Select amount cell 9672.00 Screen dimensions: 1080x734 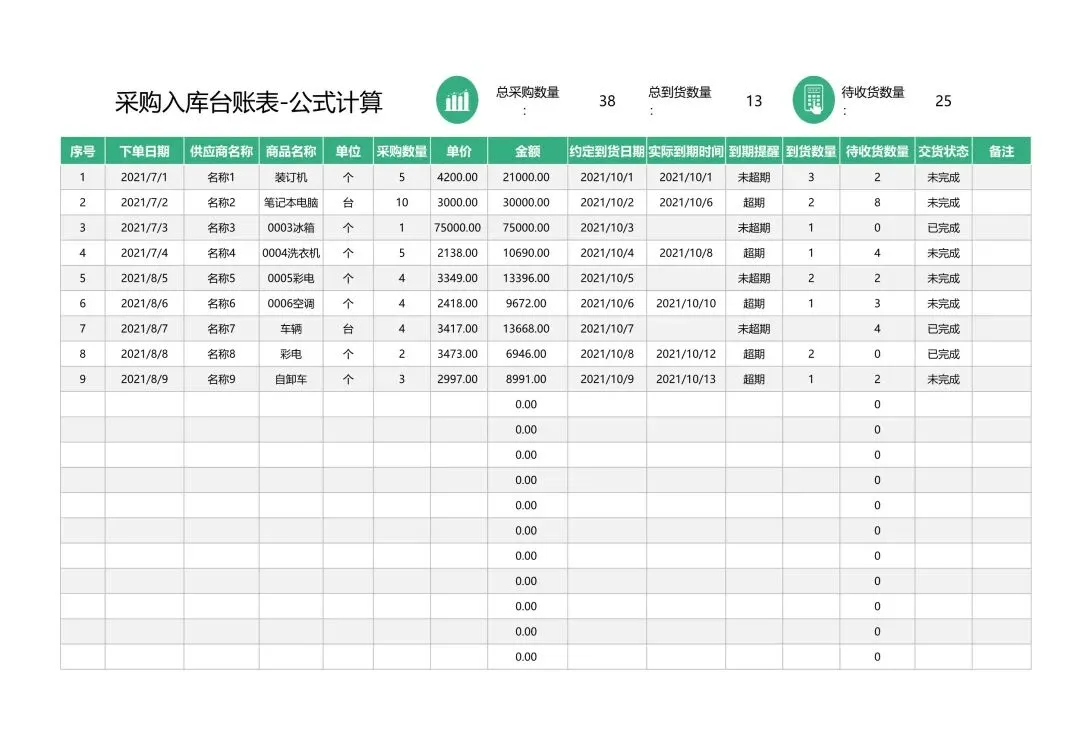click(526, 304)
